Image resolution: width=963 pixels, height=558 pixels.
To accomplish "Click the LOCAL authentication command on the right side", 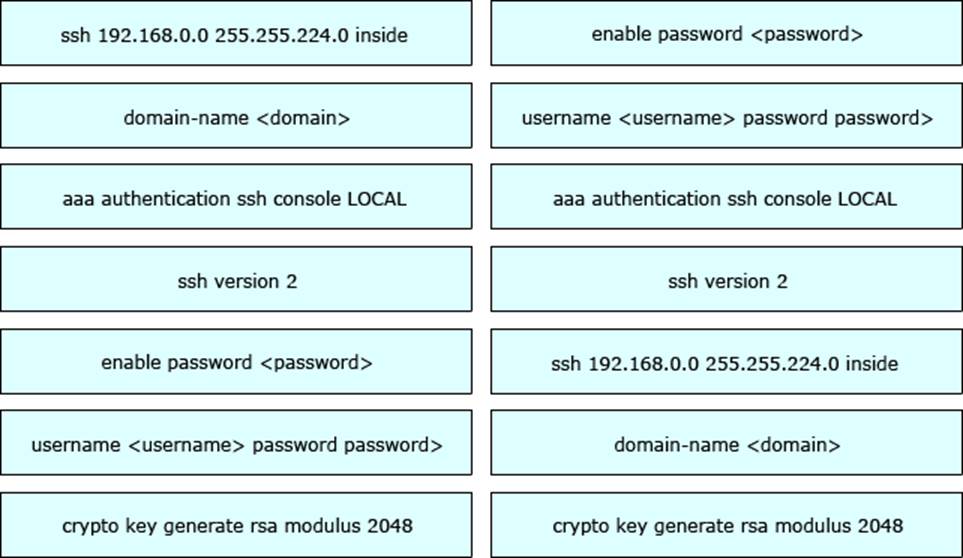I will tap(727, 198).
